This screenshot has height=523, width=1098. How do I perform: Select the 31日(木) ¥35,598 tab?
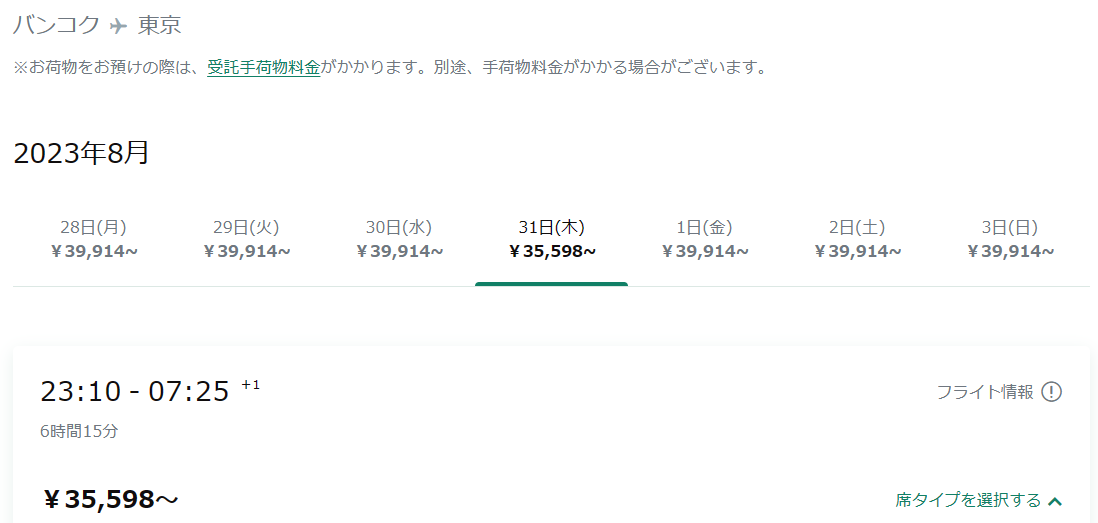pos(552,239)
